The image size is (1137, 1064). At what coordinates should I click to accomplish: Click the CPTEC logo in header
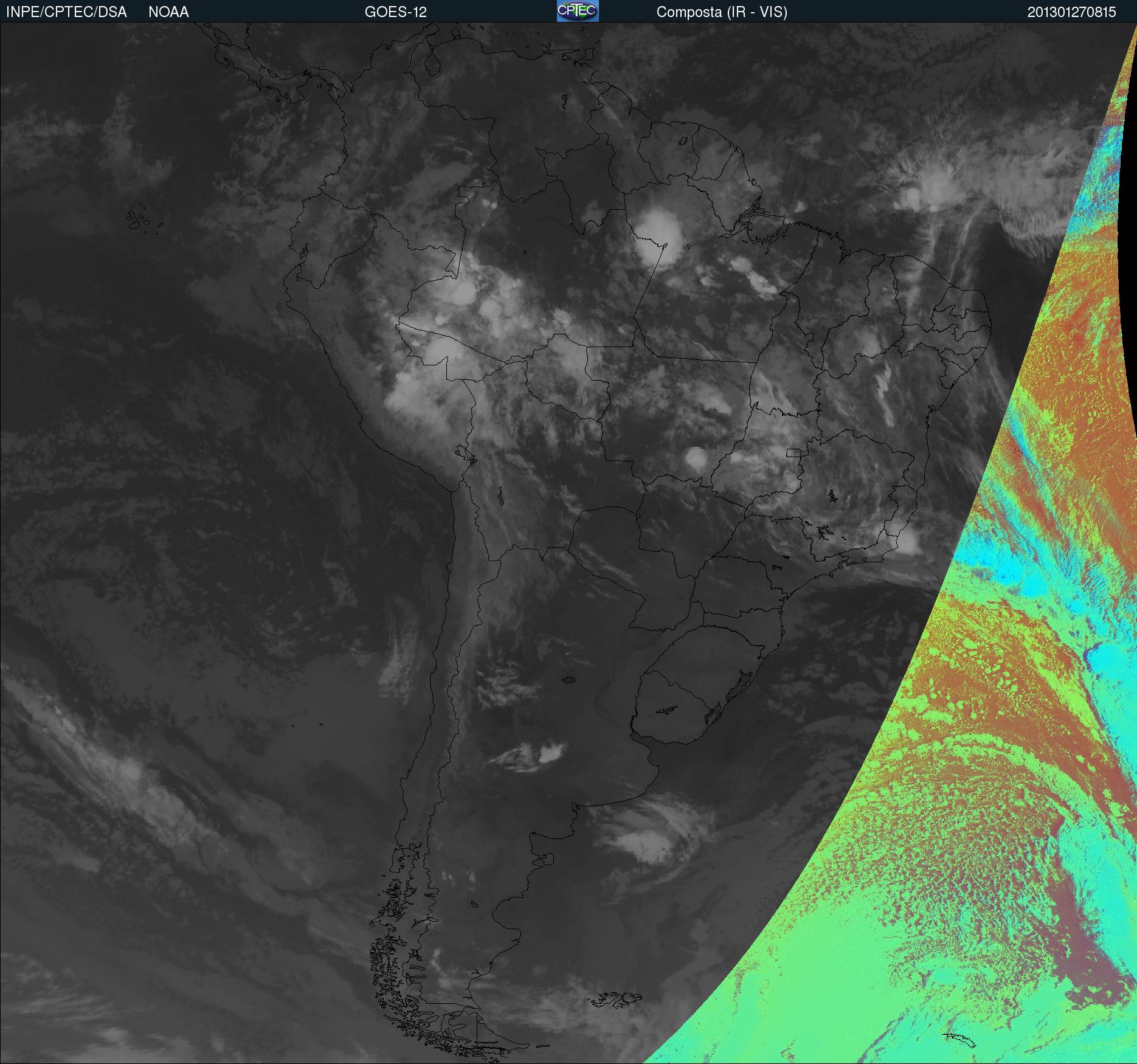pos(578,11)
